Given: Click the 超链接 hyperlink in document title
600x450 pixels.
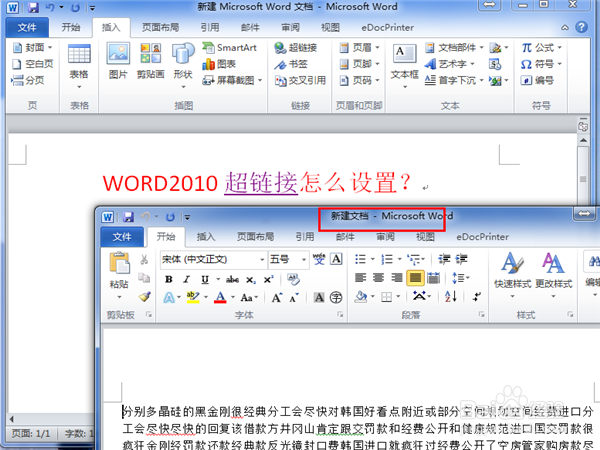Looking at the screenshot, I should [x=261, y=183].
